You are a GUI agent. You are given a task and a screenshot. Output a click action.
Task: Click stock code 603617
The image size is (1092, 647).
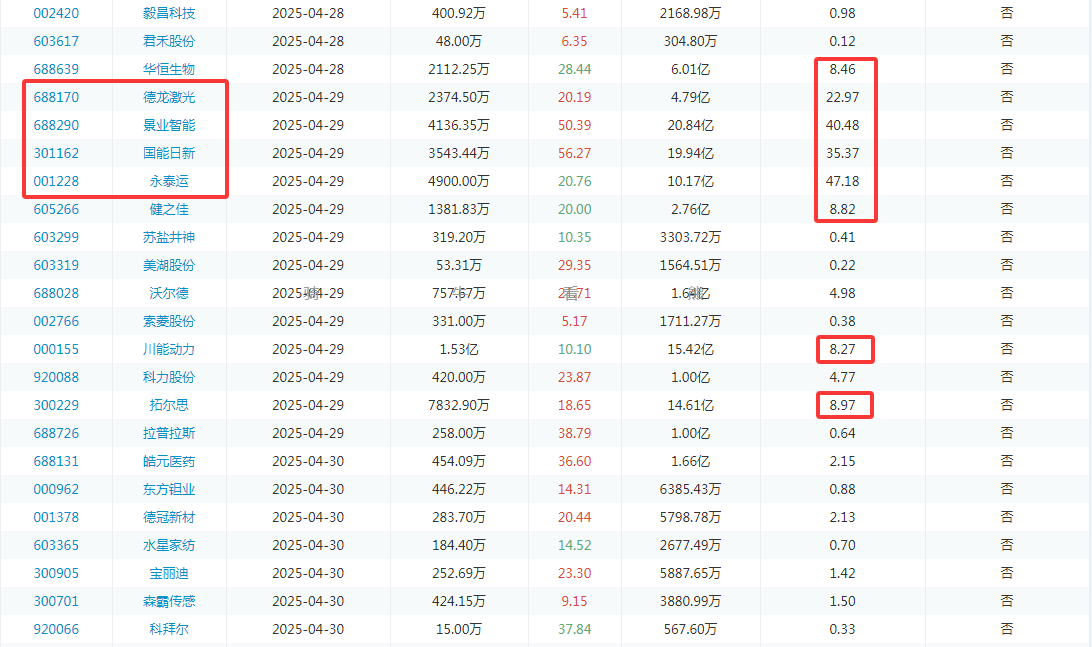[56, 41]
